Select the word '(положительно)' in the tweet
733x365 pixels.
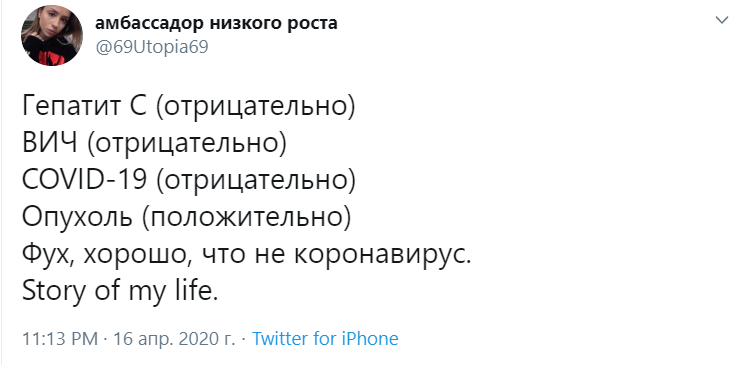tap(244, 218)
